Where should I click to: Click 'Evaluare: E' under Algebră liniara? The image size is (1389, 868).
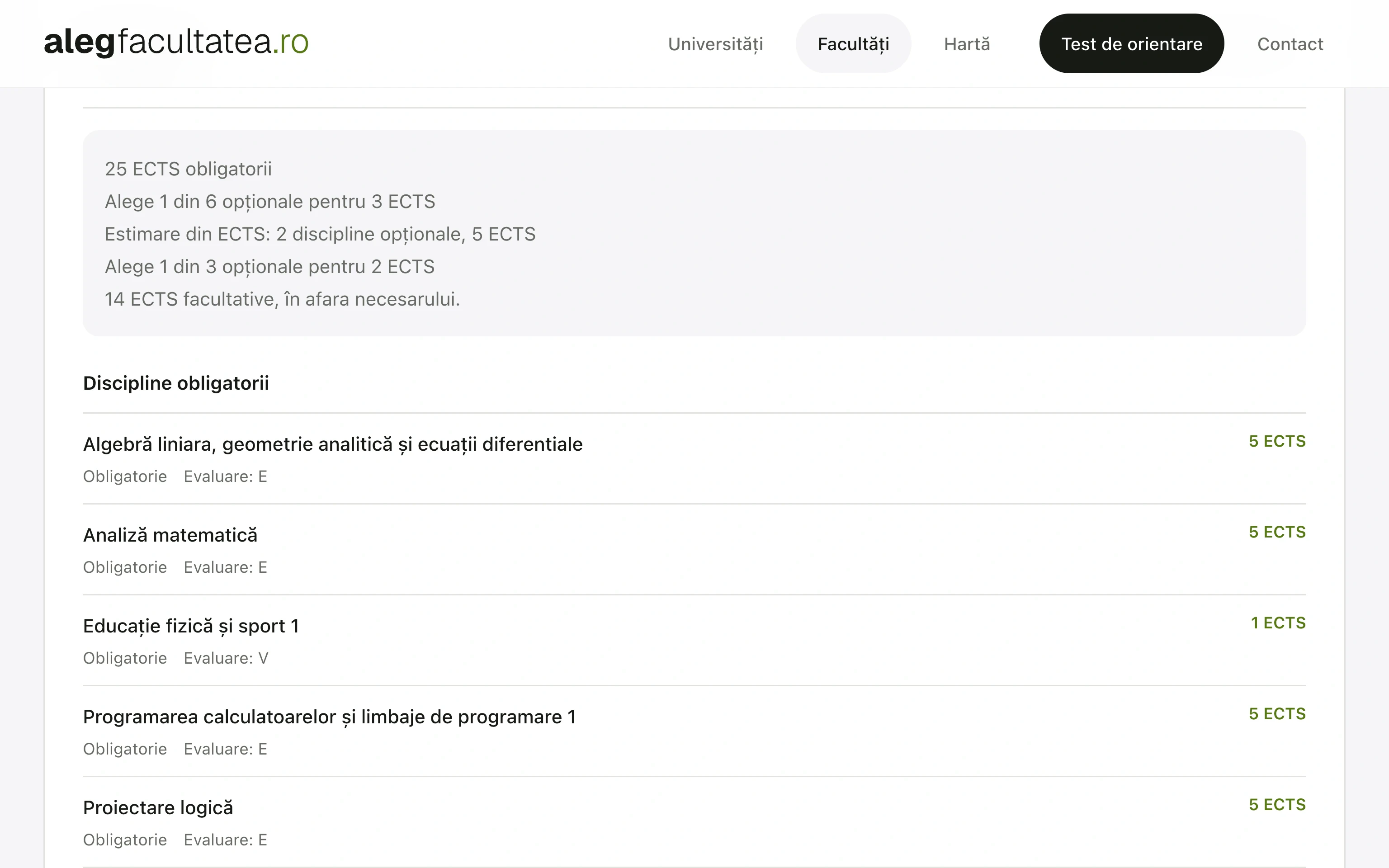(225, 476)
